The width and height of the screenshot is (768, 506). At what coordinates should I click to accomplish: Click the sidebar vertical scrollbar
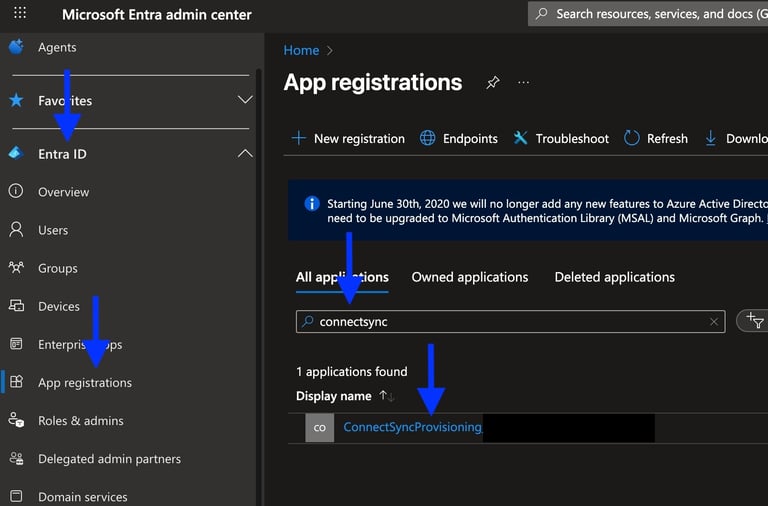pyautogui.click(x=259, y=287)
